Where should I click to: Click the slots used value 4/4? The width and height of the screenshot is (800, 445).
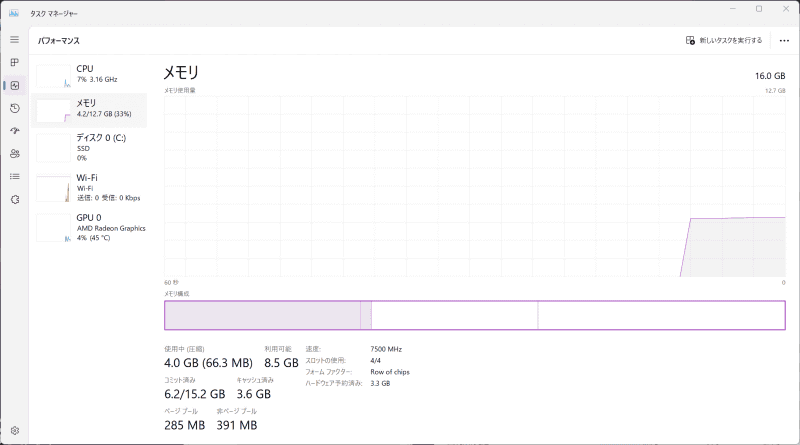click(376, 360)
